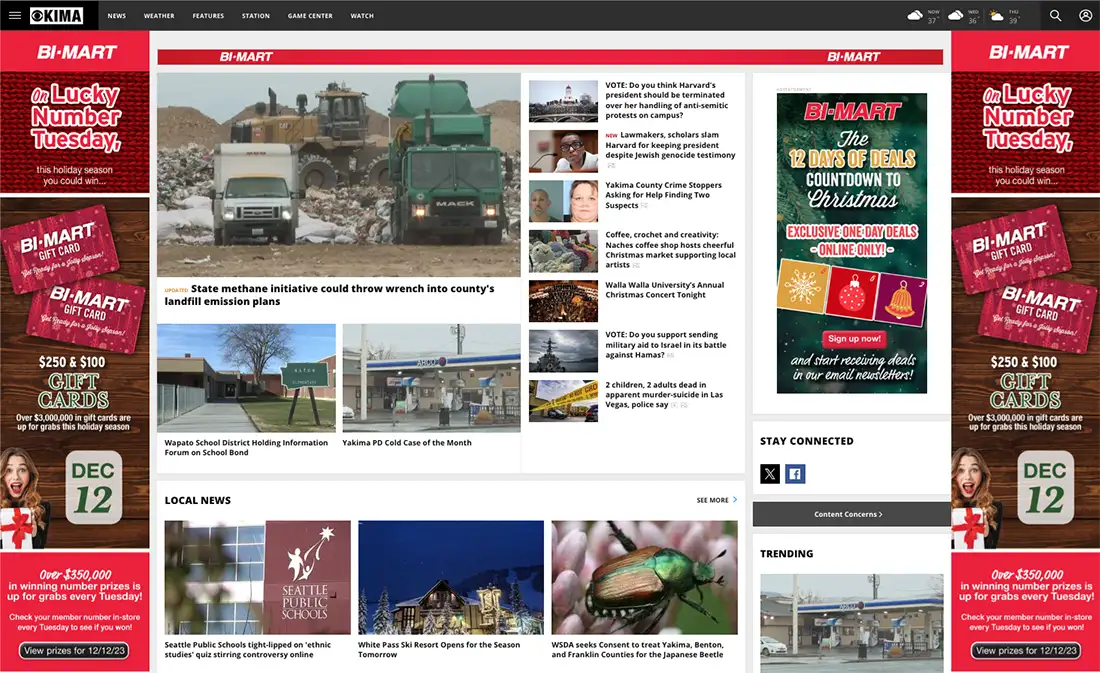Click the Japanese beetle image
This screenshot has width=1100, height=673.
click(645, 577)
